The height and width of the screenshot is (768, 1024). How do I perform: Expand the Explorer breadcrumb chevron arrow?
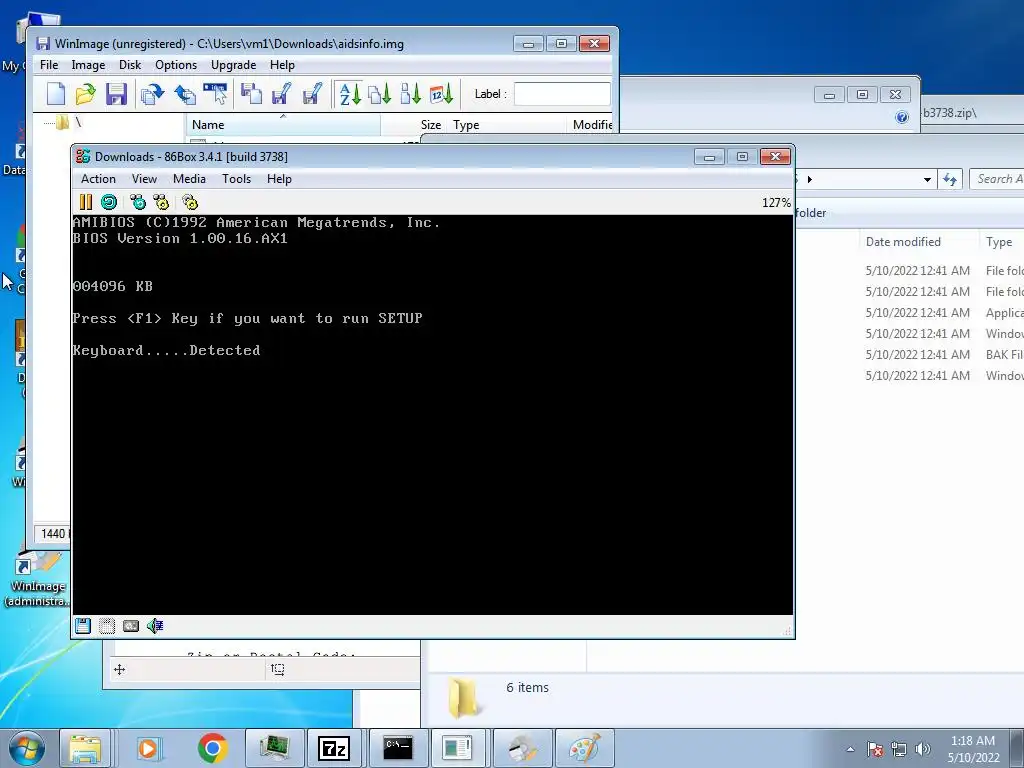(x=810, y=179)
